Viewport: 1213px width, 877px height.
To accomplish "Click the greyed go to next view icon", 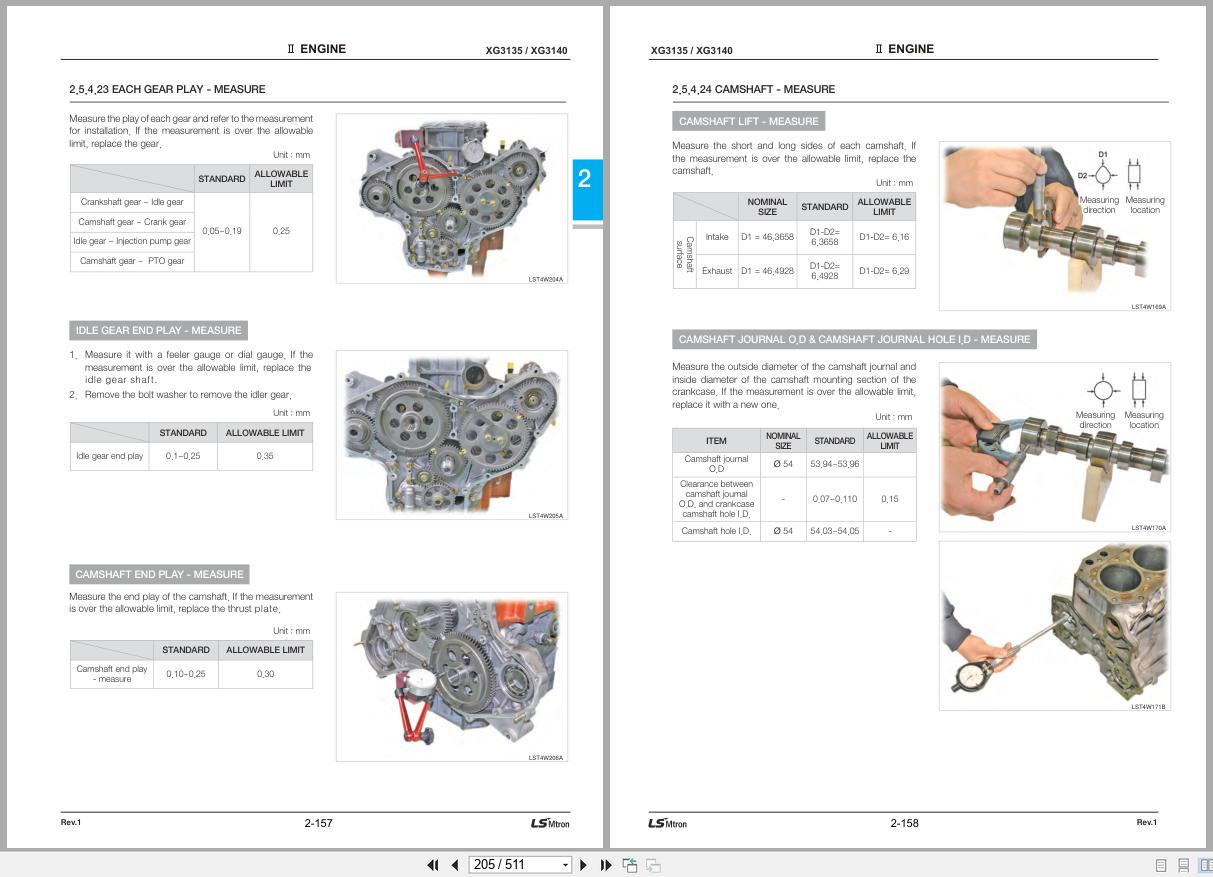I will click(x=653, y=865).
